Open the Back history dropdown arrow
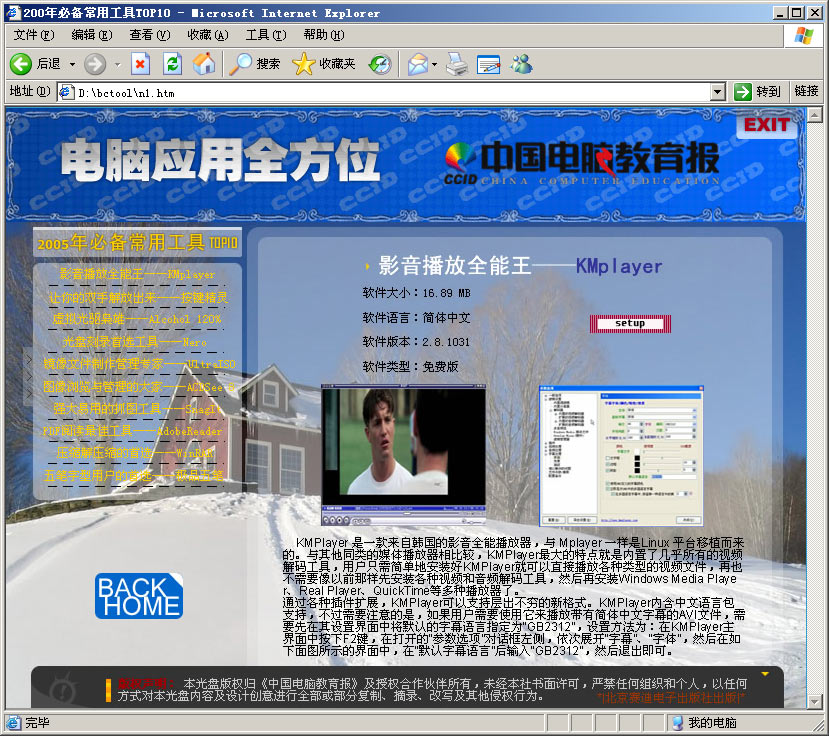Viewport: 829px width, 736px height. coord(72,65)
